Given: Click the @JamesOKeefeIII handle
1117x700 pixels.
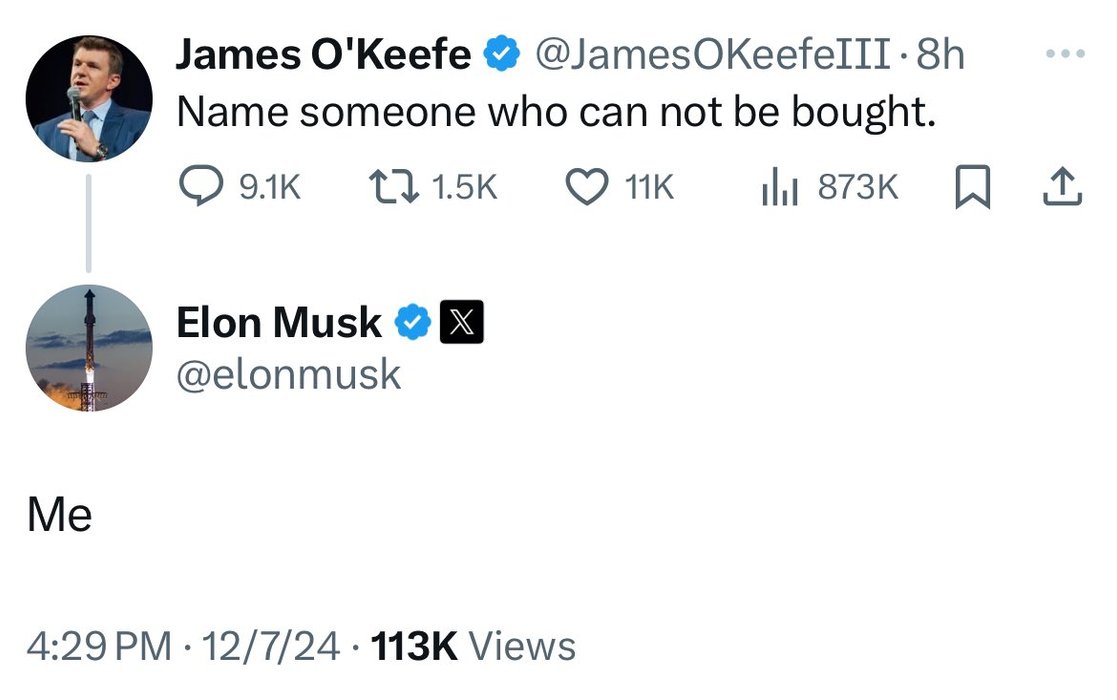Looking at the screenshot, I should 713,55.
